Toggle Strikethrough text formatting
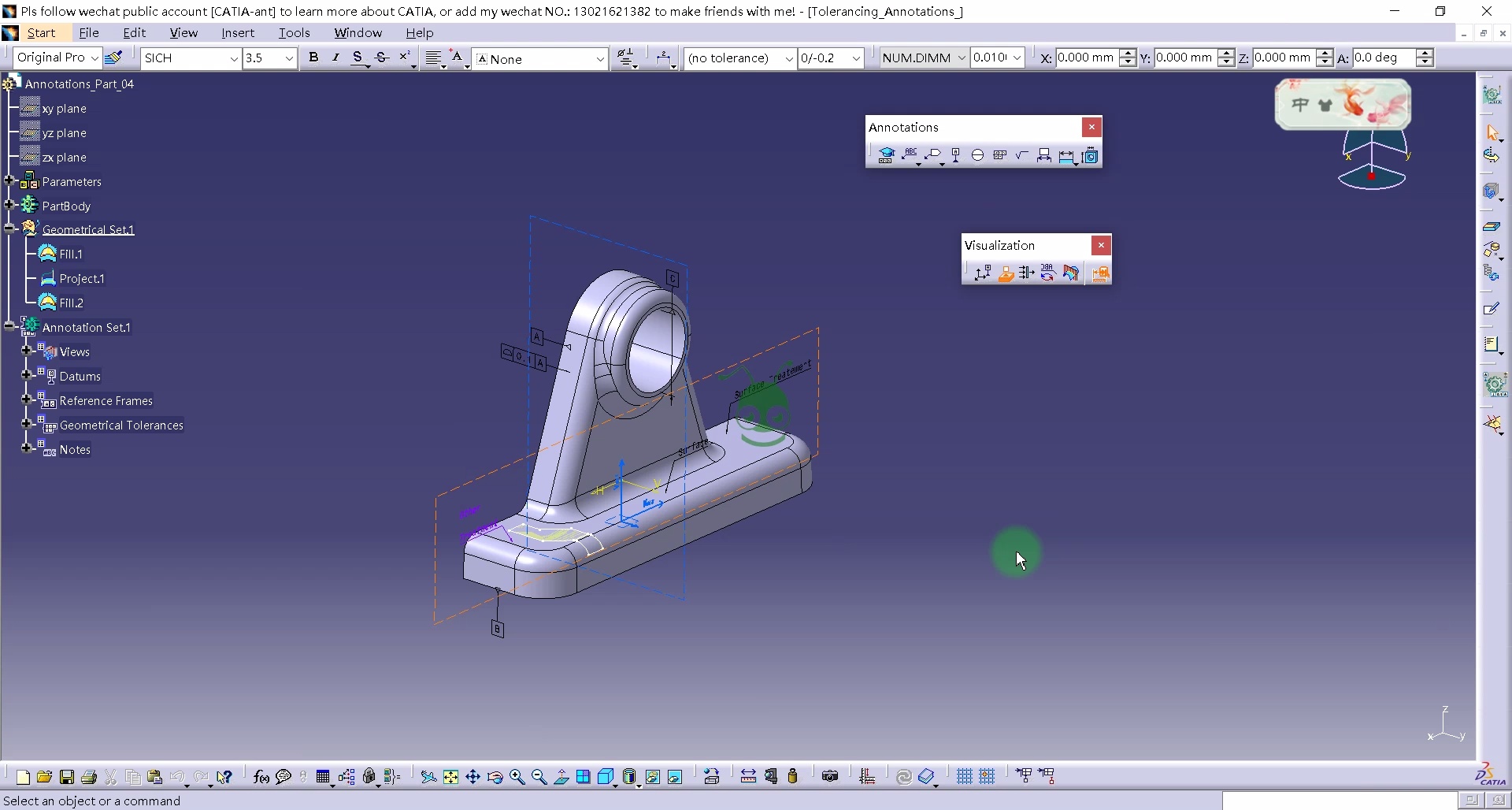 tap(382, 58)
